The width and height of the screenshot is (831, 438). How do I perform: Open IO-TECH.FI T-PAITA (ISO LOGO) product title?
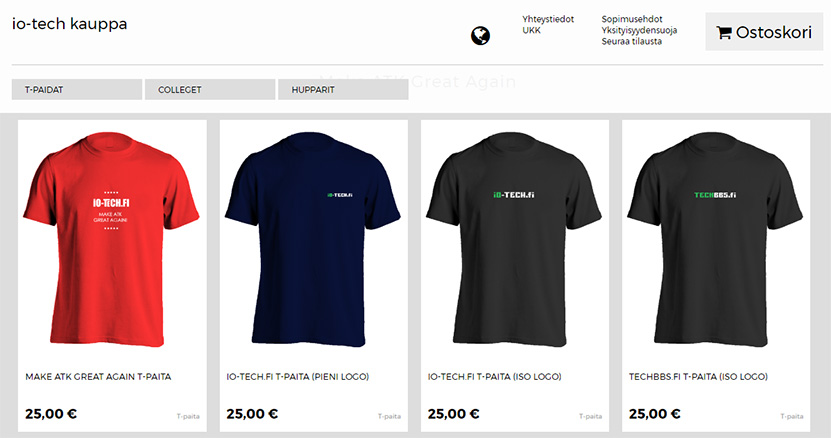click(494, 376)
